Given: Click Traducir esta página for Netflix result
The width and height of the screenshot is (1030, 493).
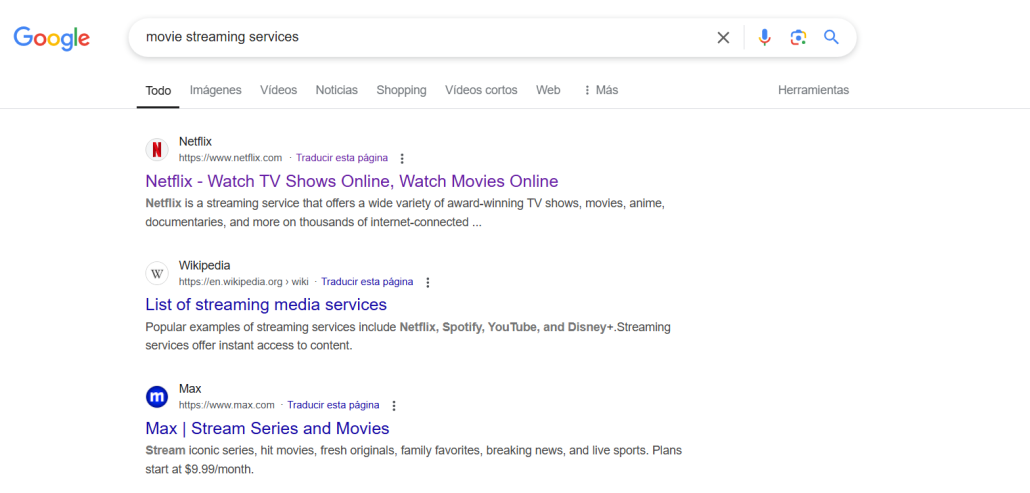Looking at the screenshot, I should coord(342,158).
